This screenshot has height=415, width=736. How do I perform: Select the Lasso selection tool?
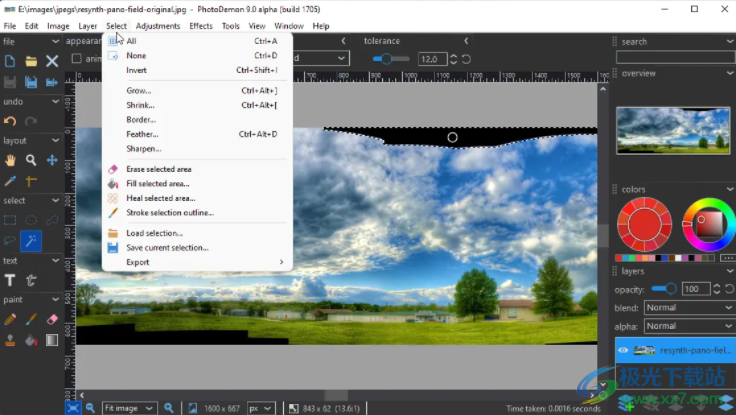pyautogui.click(x=10, y=241)
